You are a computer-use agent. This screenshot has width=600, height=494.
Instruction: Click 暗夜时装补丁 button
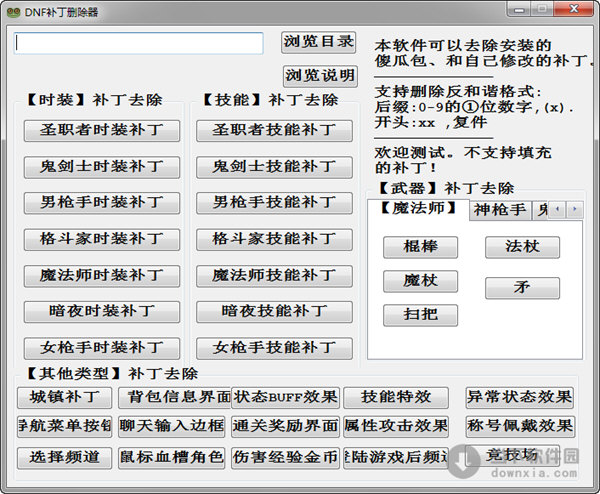tap(102, 312)
